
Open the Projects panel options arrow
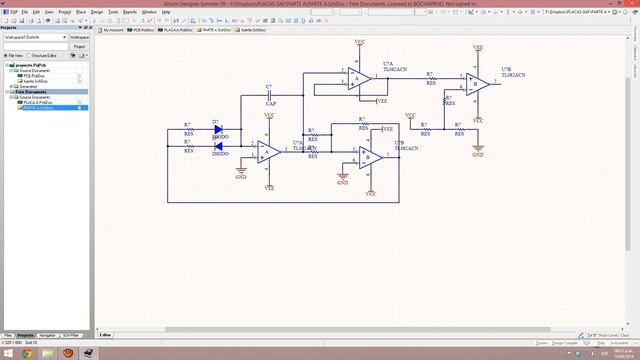(80, 27)
